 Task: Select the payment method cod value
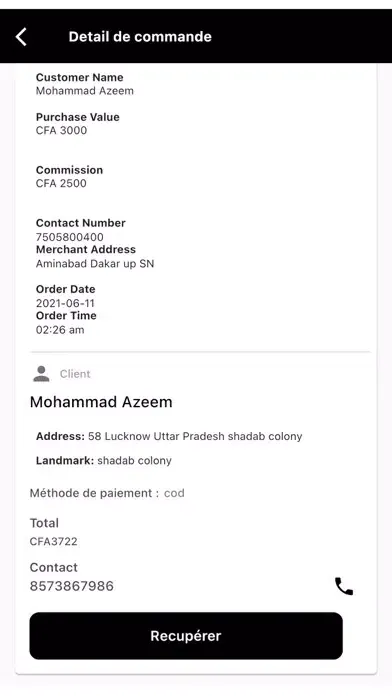pos(174,493)
